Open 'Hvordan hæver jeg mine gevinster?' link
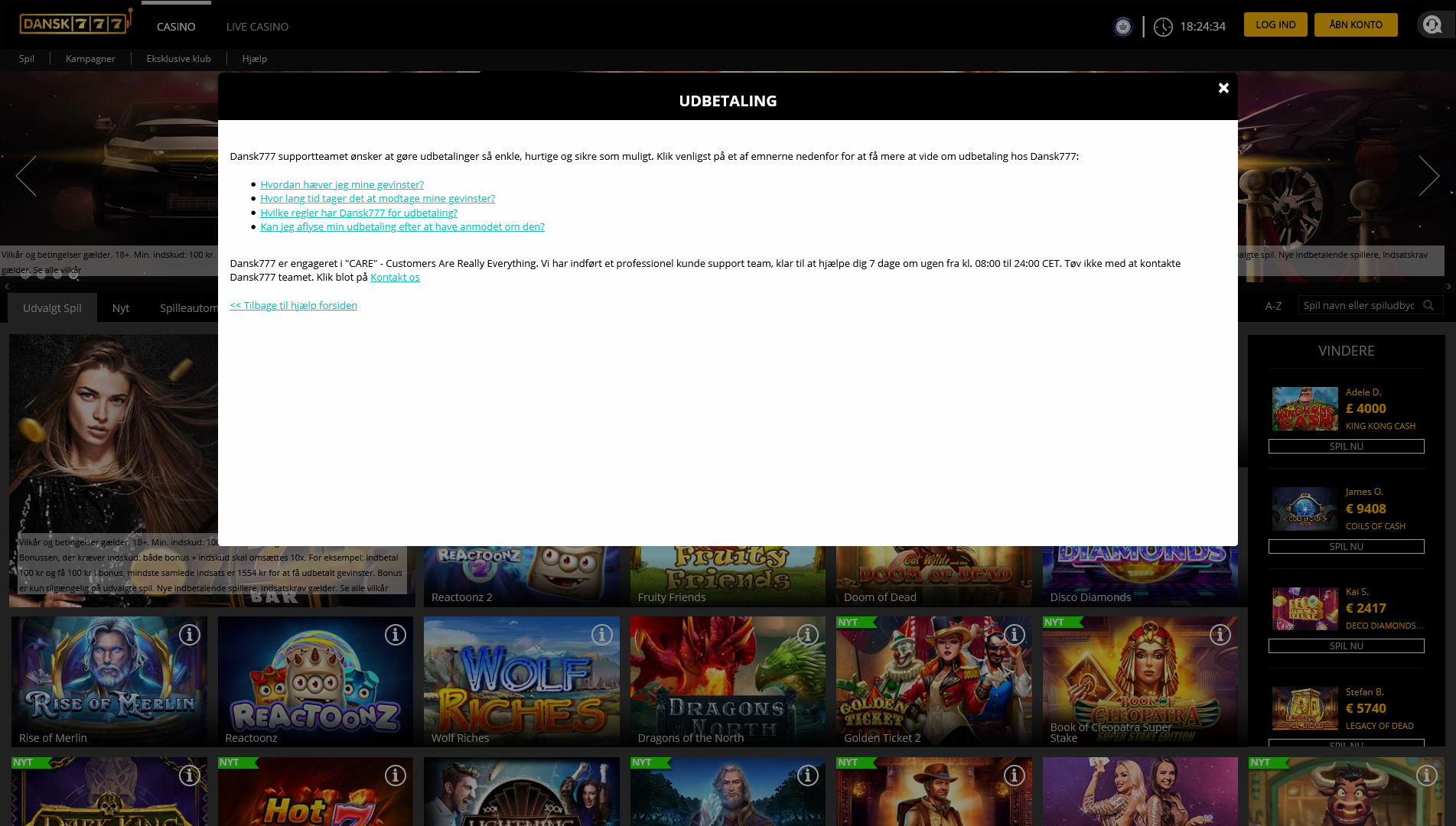The width and height of the screenshot is (1456, 826). click(342, 184)
